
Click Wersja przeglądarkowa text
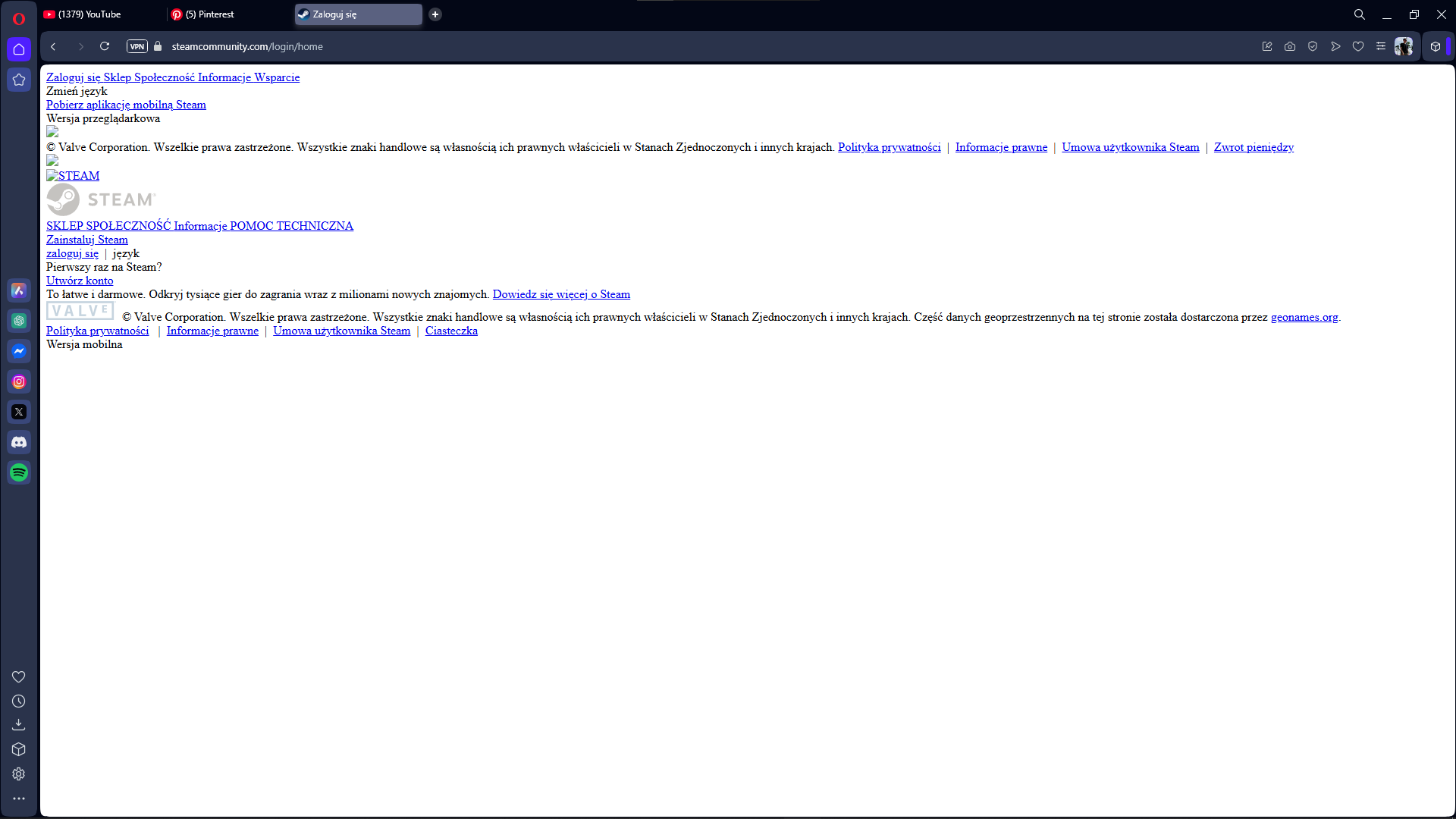pyautogui.click(x=103, y=118)
